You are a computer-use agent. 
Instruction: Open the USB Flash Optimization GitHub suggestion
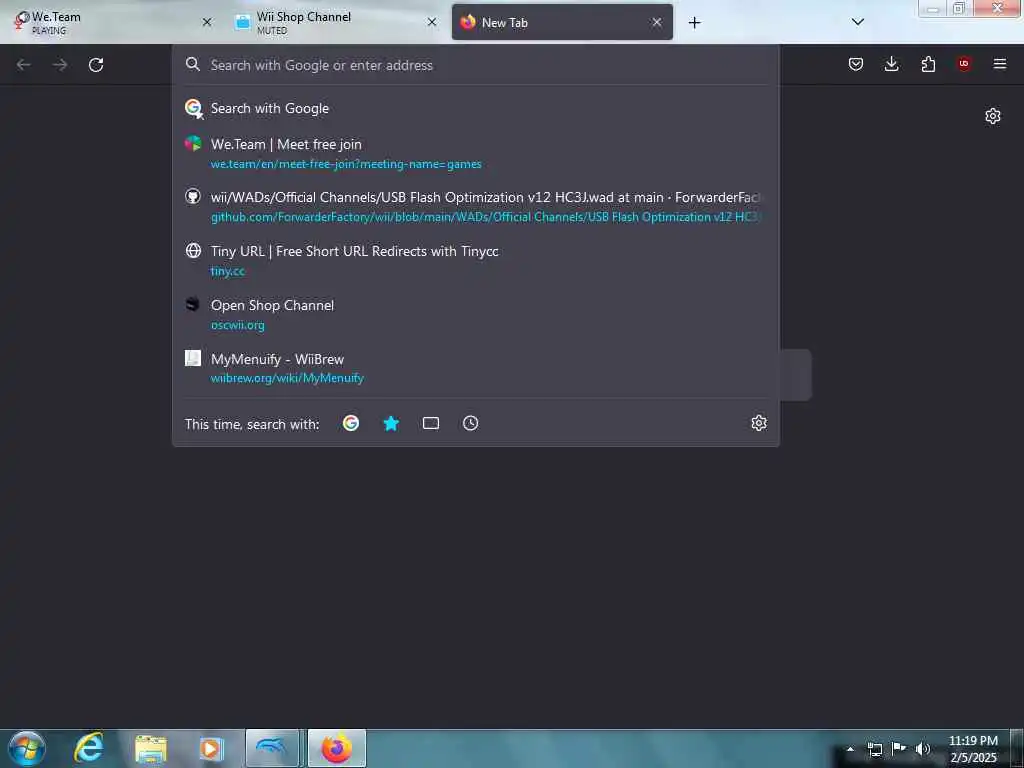[x=475, y=207]
